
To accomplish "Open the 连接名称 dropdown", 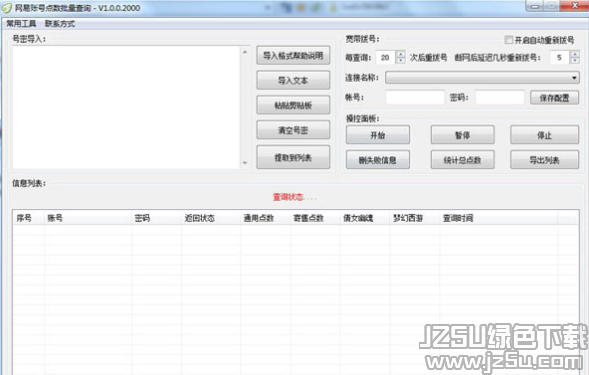I will 482,78.
